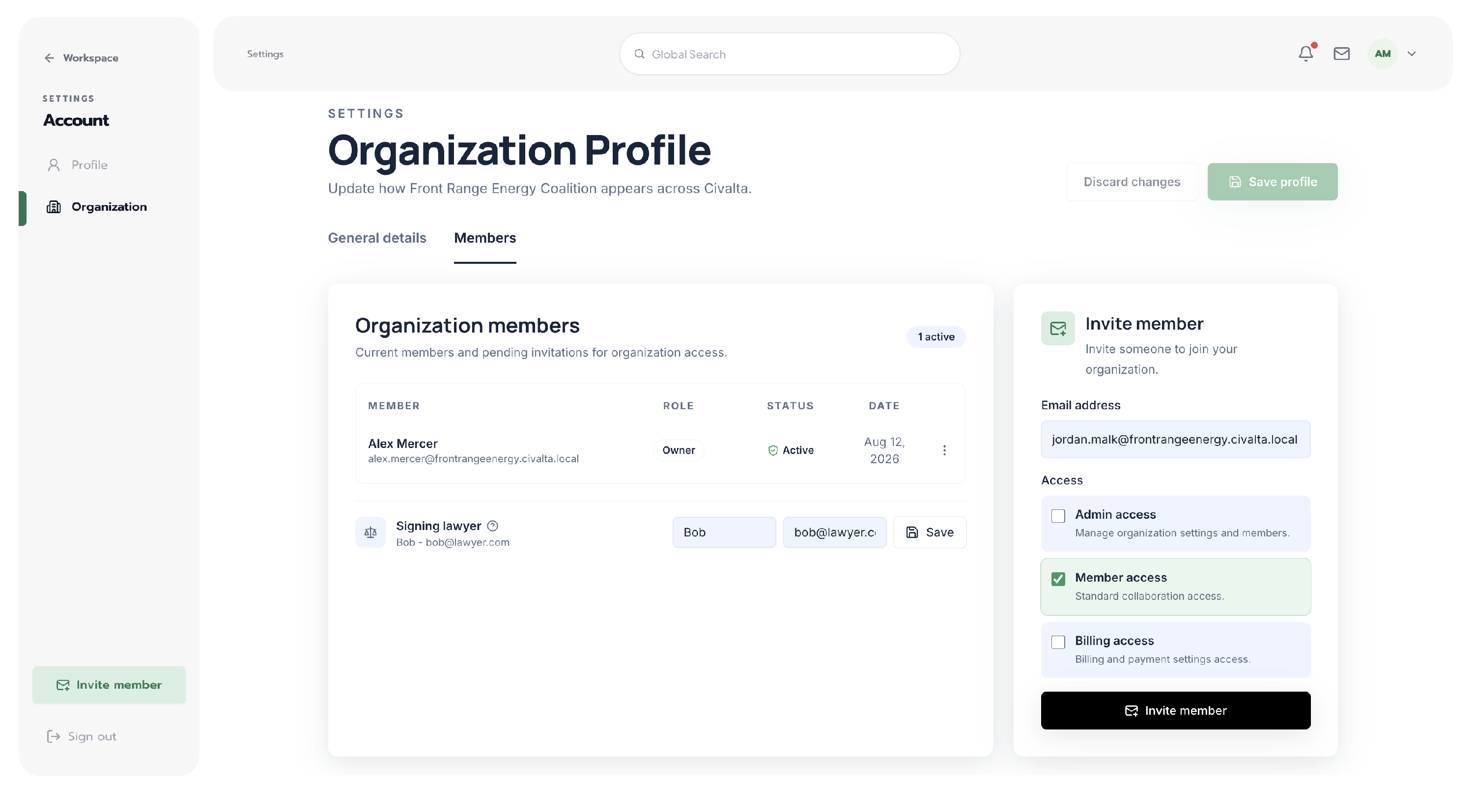
Task: Click the black Invite member button
Action: coord(1175,711)
